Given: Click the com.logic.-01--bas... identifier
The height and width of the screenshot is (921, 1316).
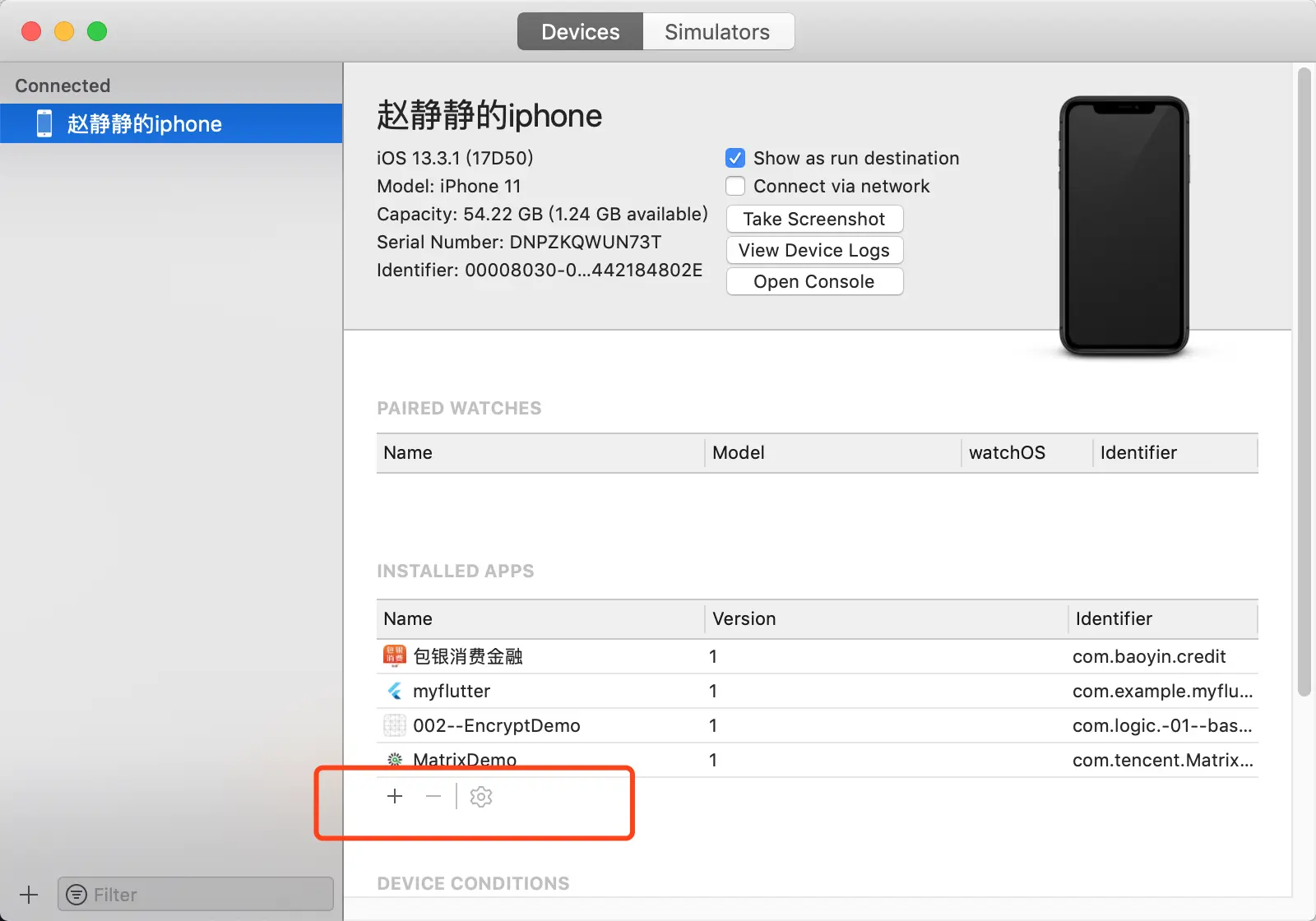Looking at the screenshot, I should 1162,725.
